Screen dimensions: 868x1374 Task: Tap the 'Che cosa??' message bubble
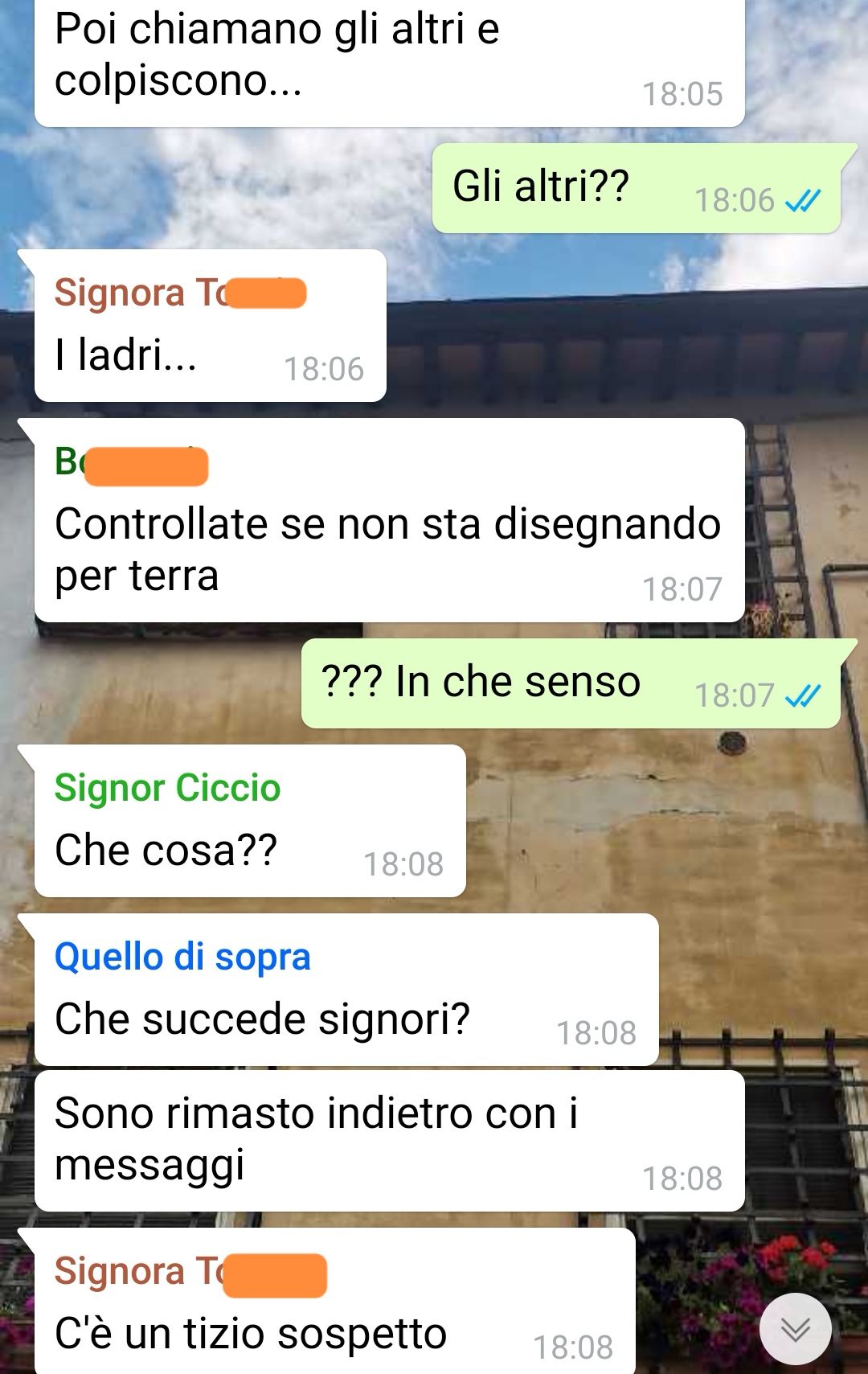(250, 821)
